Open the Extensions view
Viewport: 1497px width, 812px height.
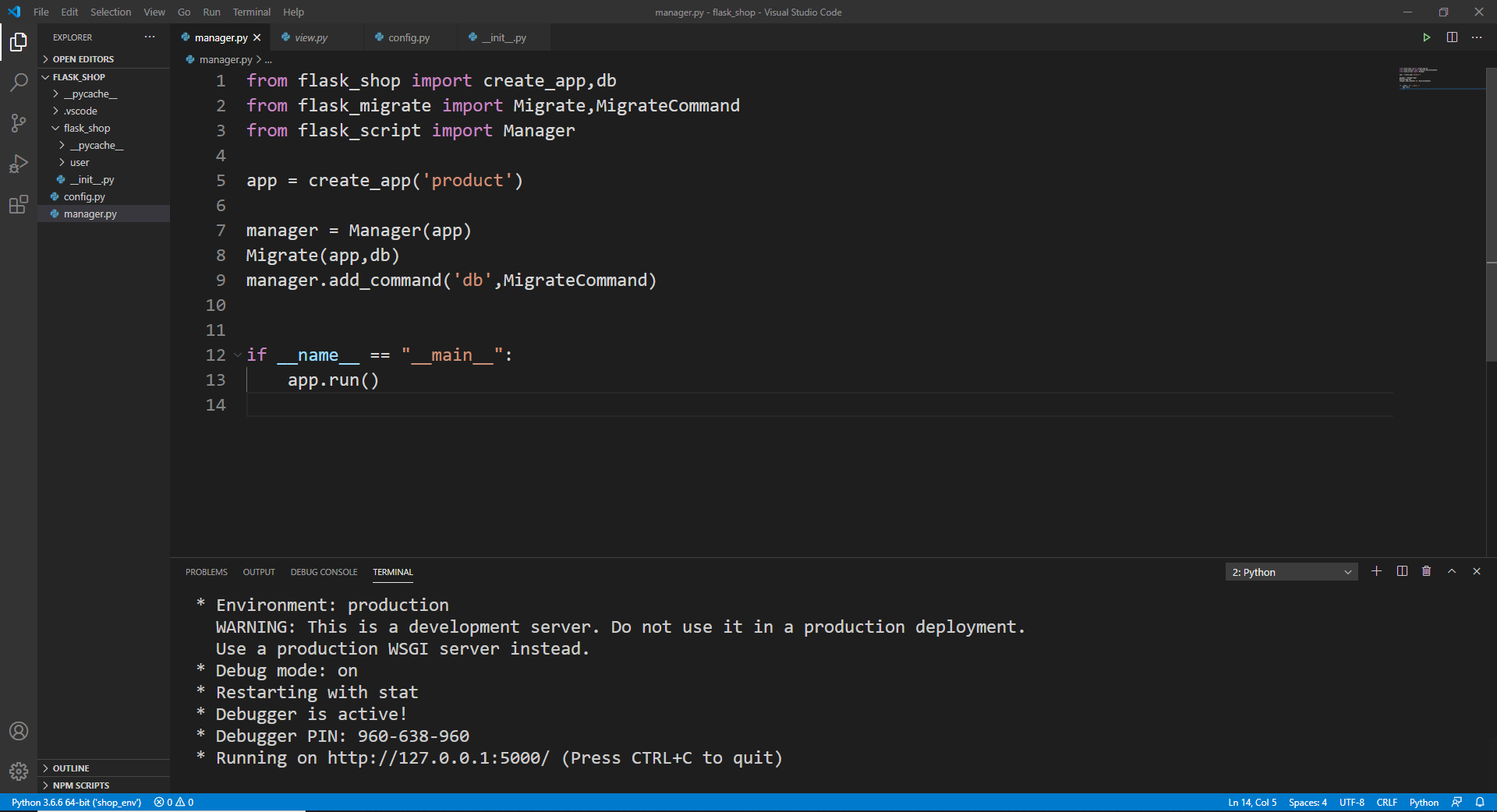coord(19,204)
